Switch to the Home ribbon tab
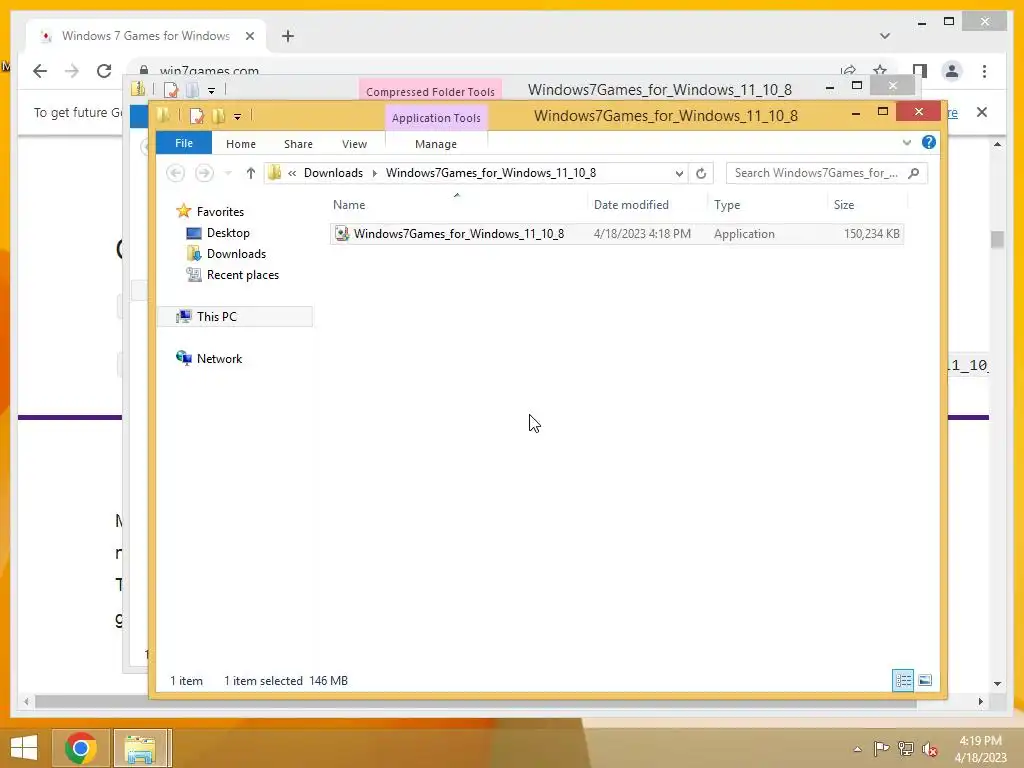Image resolution: width=1024 pixels, height=768 pixels. [240, 144]
